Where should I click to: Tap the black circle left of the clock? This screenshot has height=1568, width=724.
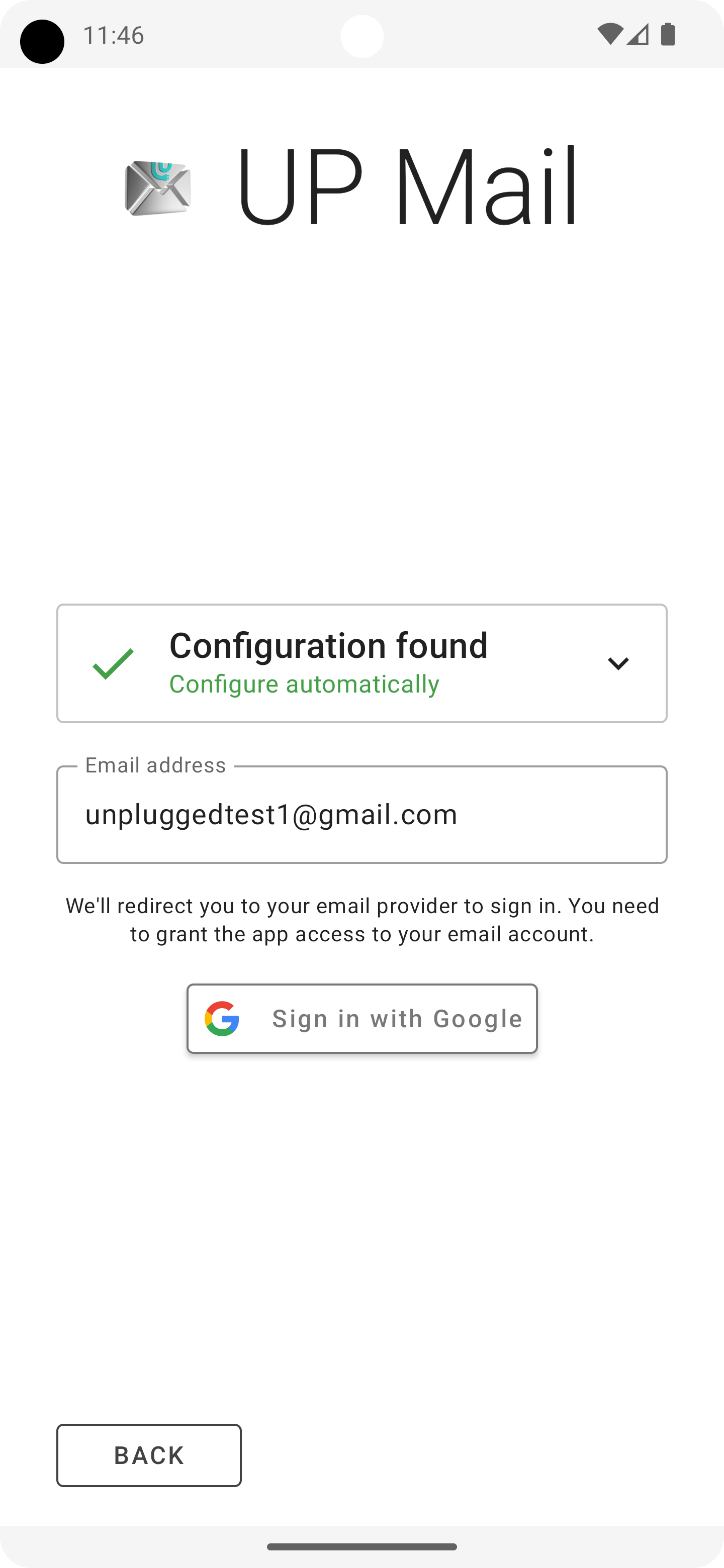point(42,41)
